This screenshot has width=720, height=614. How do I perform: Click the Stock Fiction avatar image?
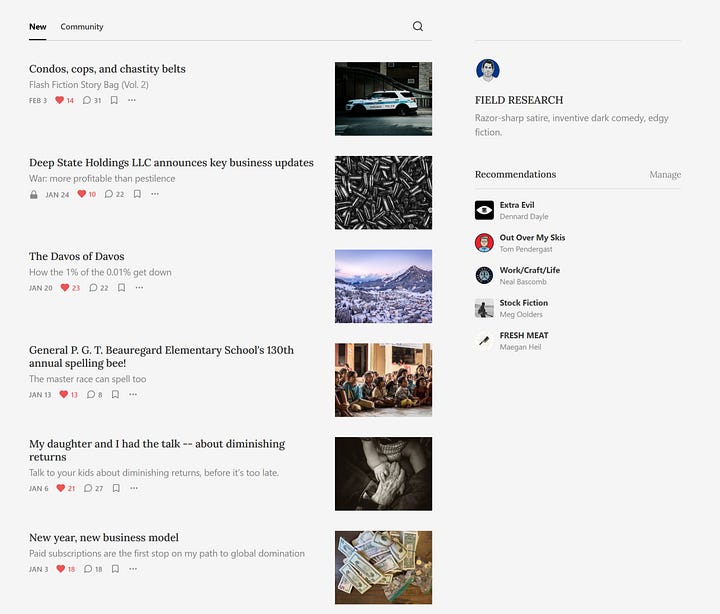pos(484,308)
